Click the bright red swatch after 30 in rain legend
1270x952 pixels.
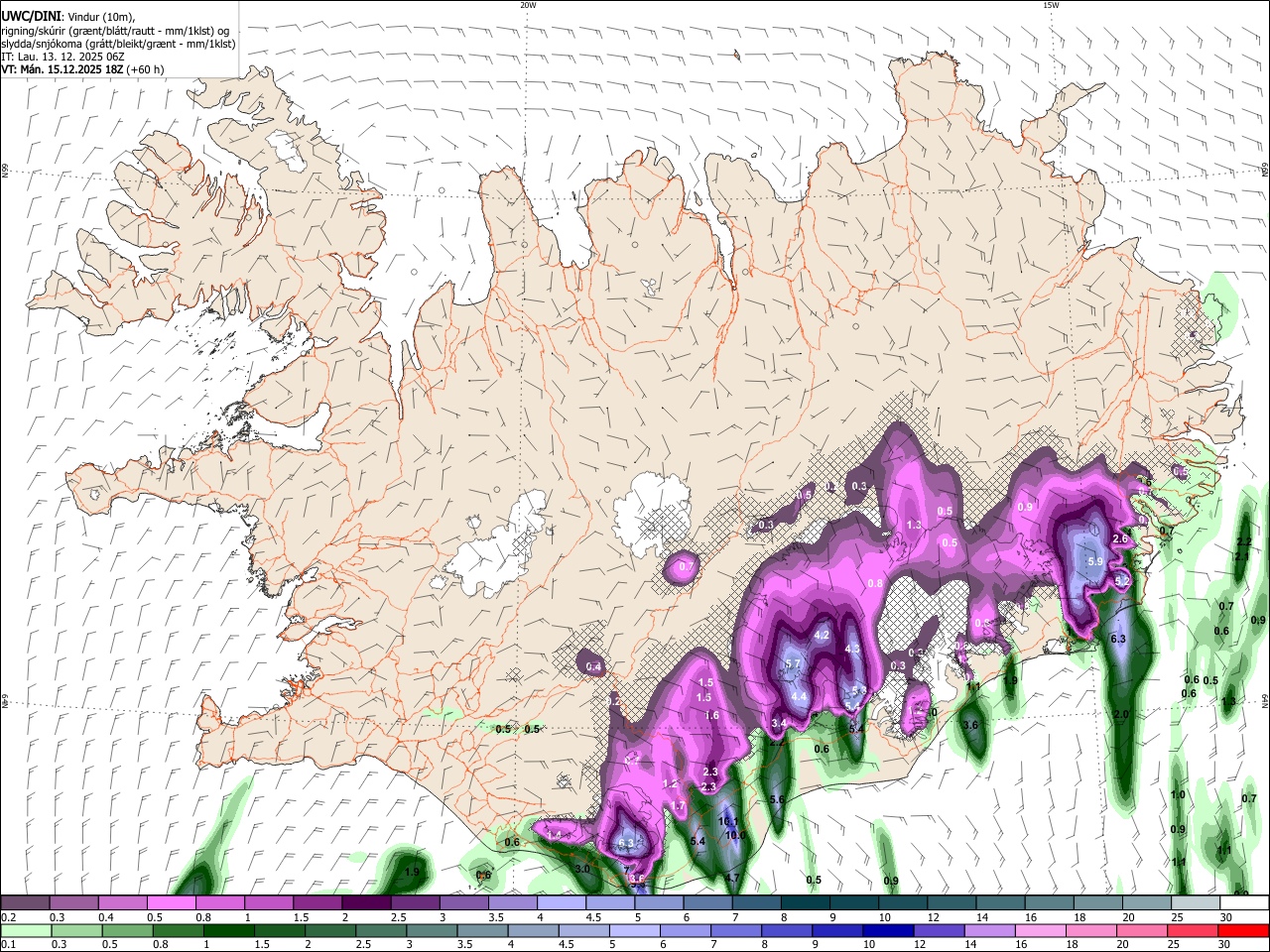click(x=1243, y=931)
